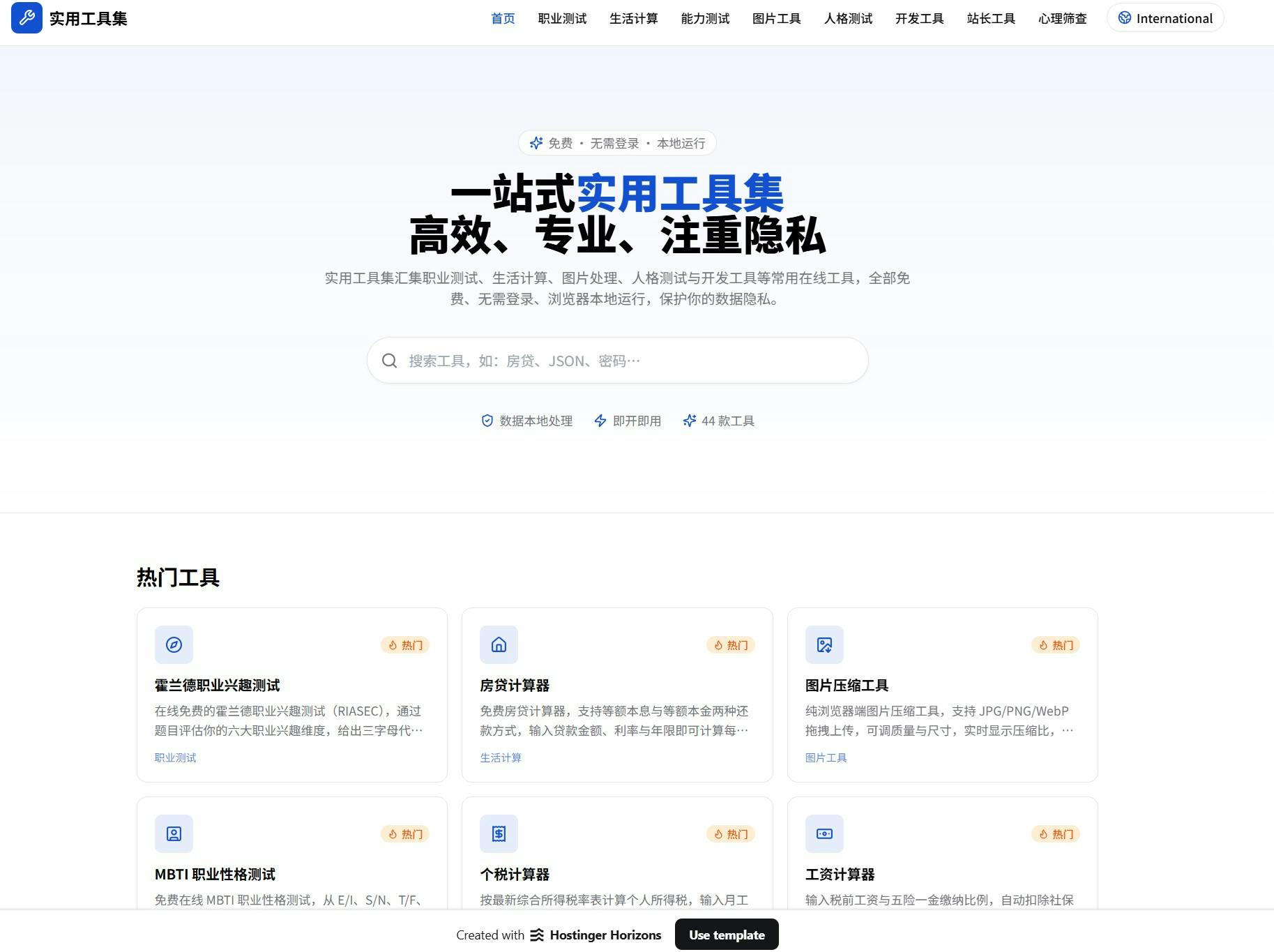This screenshot has width=1274, height=952.
Task: Click the 图片工具 category tag on card
Action: 826,757
